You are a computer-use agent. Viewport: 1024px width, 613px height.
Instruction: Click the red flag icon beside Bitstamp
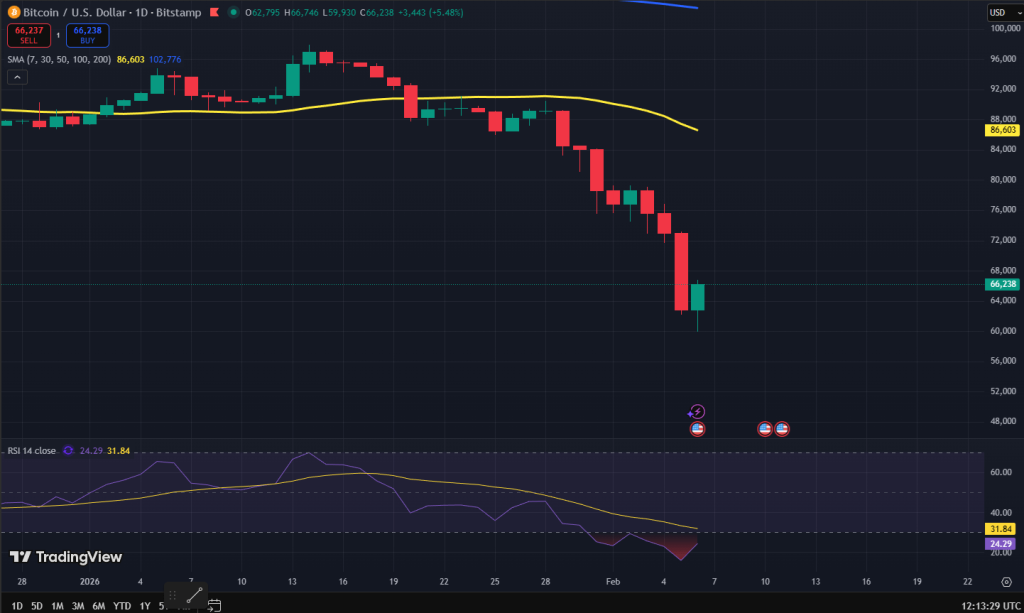tap(214, 12)
